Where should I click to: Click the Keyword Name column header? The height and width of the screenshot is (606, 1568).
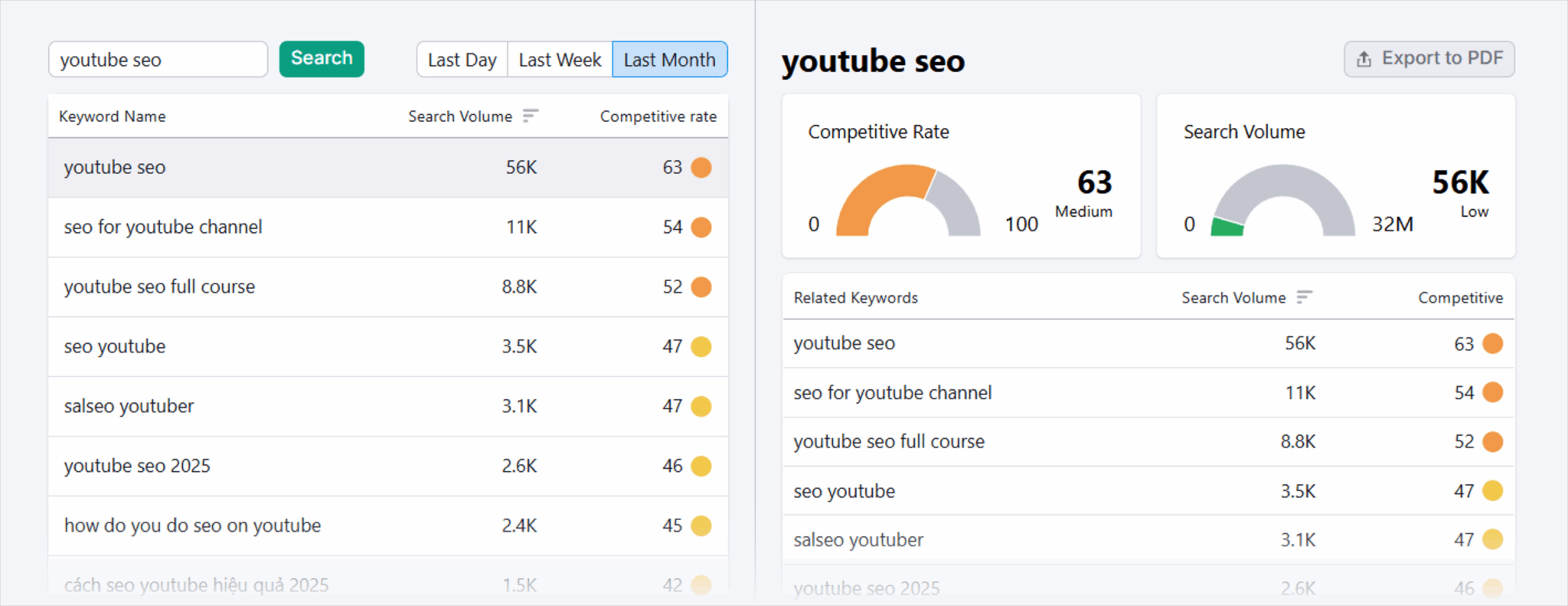click(113, 116)
